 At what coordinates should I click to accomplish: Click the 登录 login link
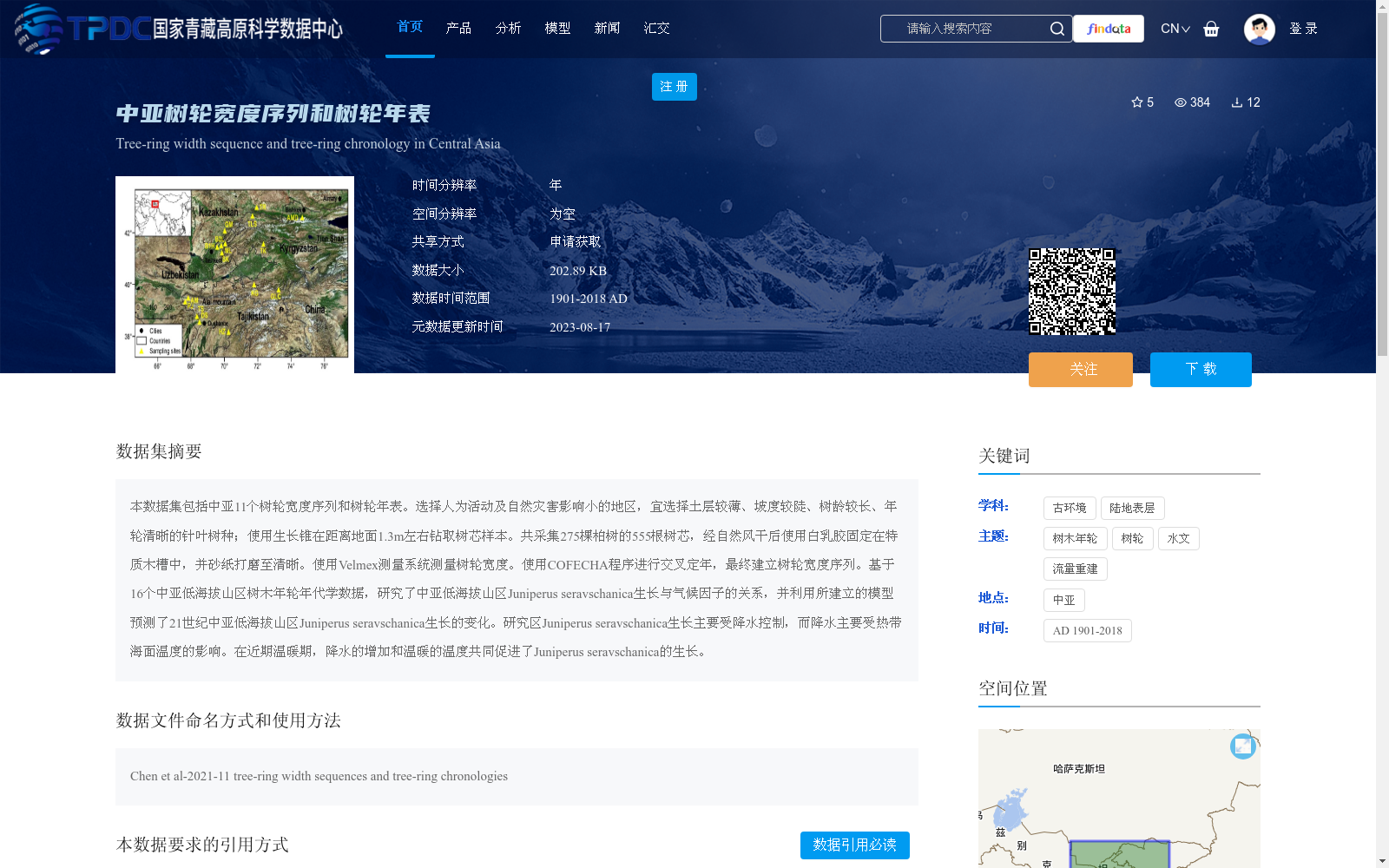1303,29
